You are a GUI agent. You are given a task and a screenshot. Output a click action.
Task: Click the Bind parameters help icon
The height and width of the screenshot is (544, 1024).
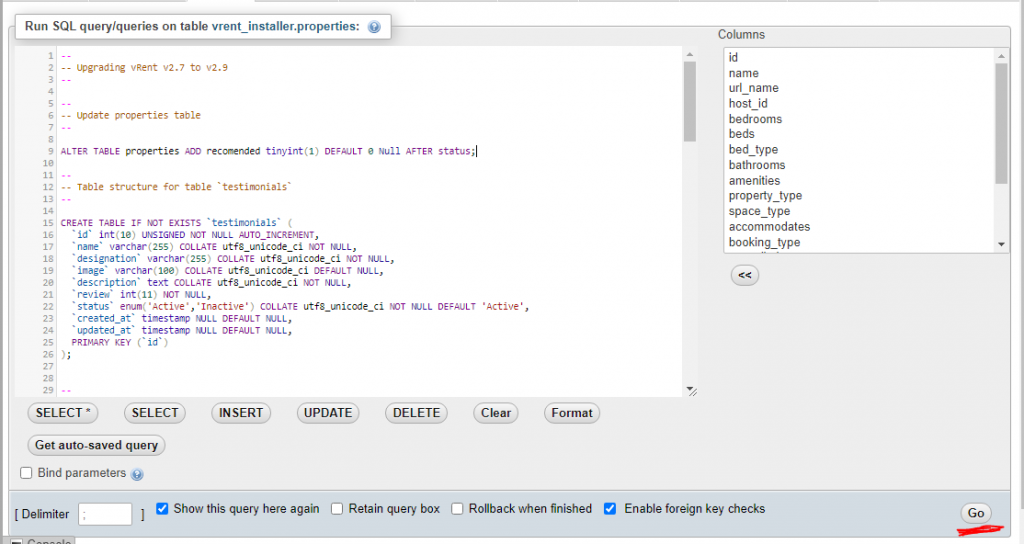(137, 474)
